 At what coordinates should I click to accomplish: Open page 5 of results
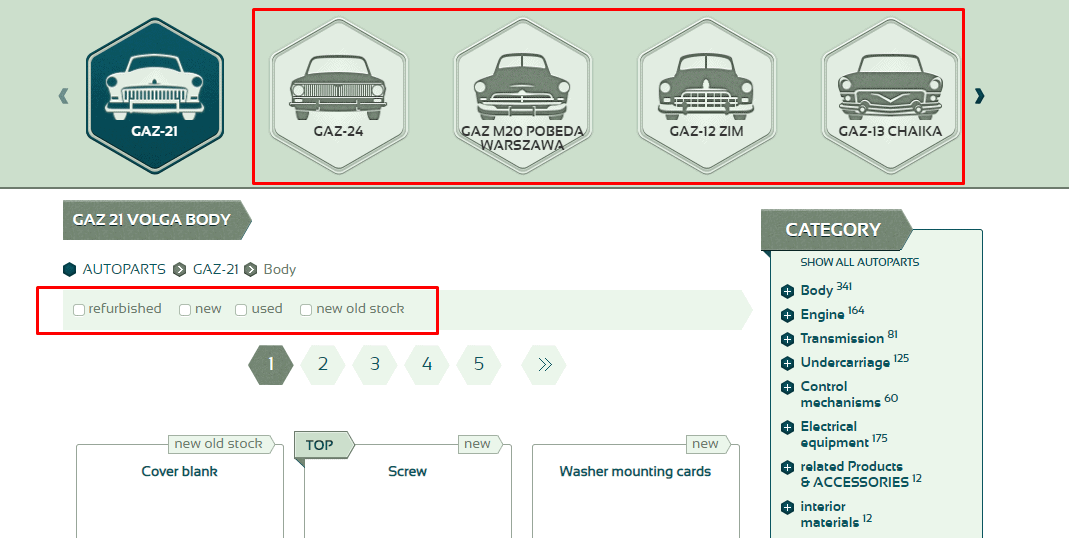pyautogui.click(x=479, y=364)
